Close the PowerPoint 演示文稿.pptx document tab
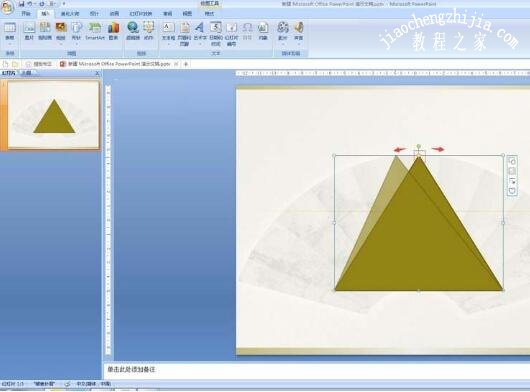530x392 pixels. 176,64
